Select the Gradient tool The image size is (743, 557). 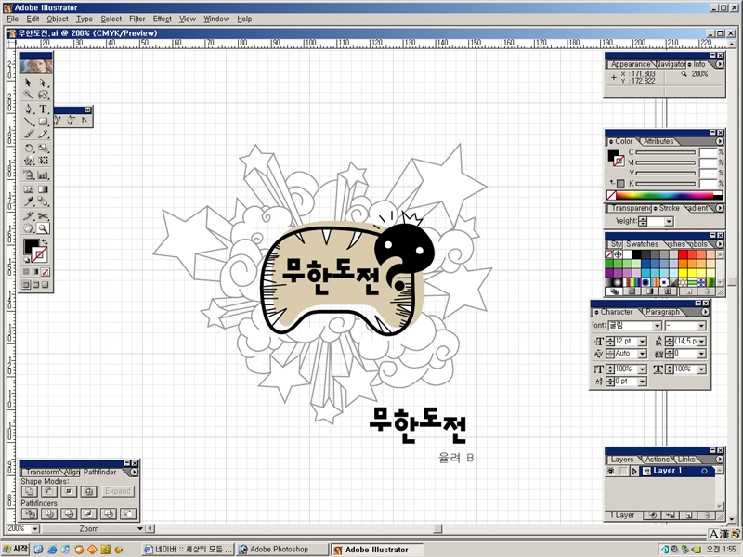tap(43, 190)
